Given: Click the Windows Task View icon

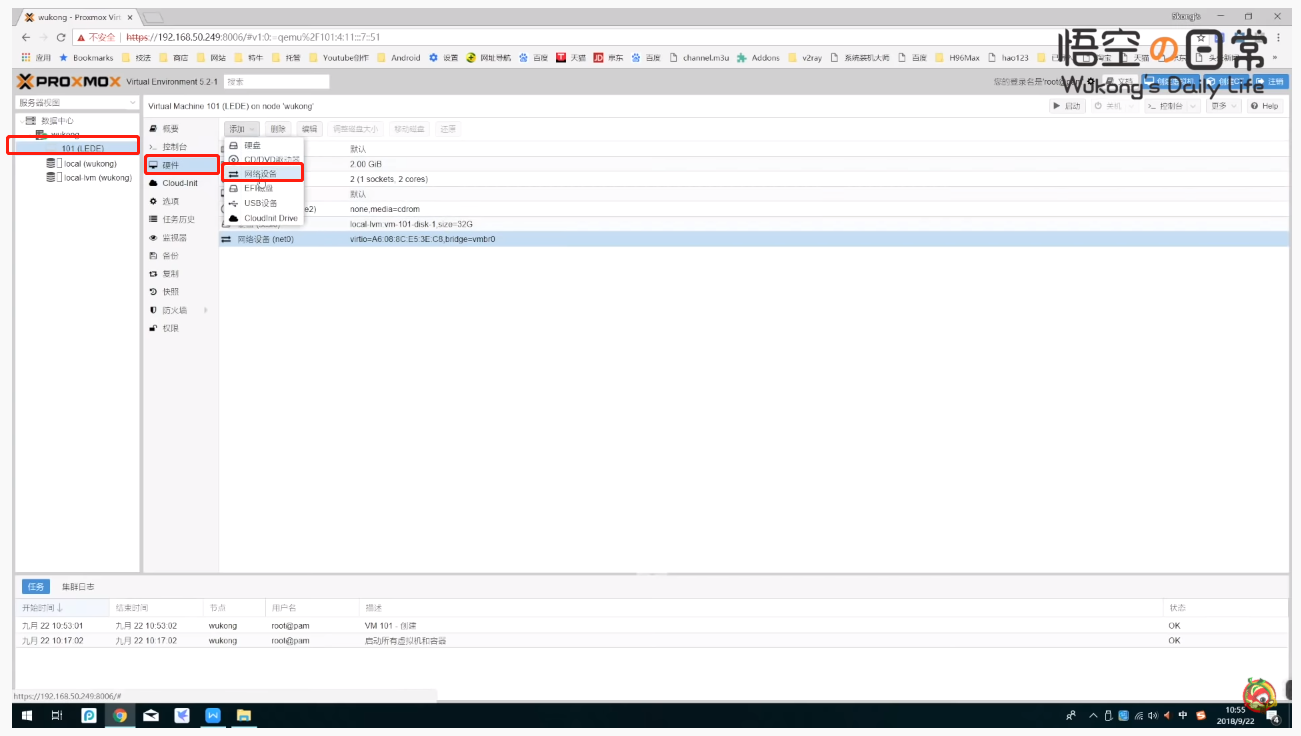Looking at the screenshot, I should [x=57, y=715].
